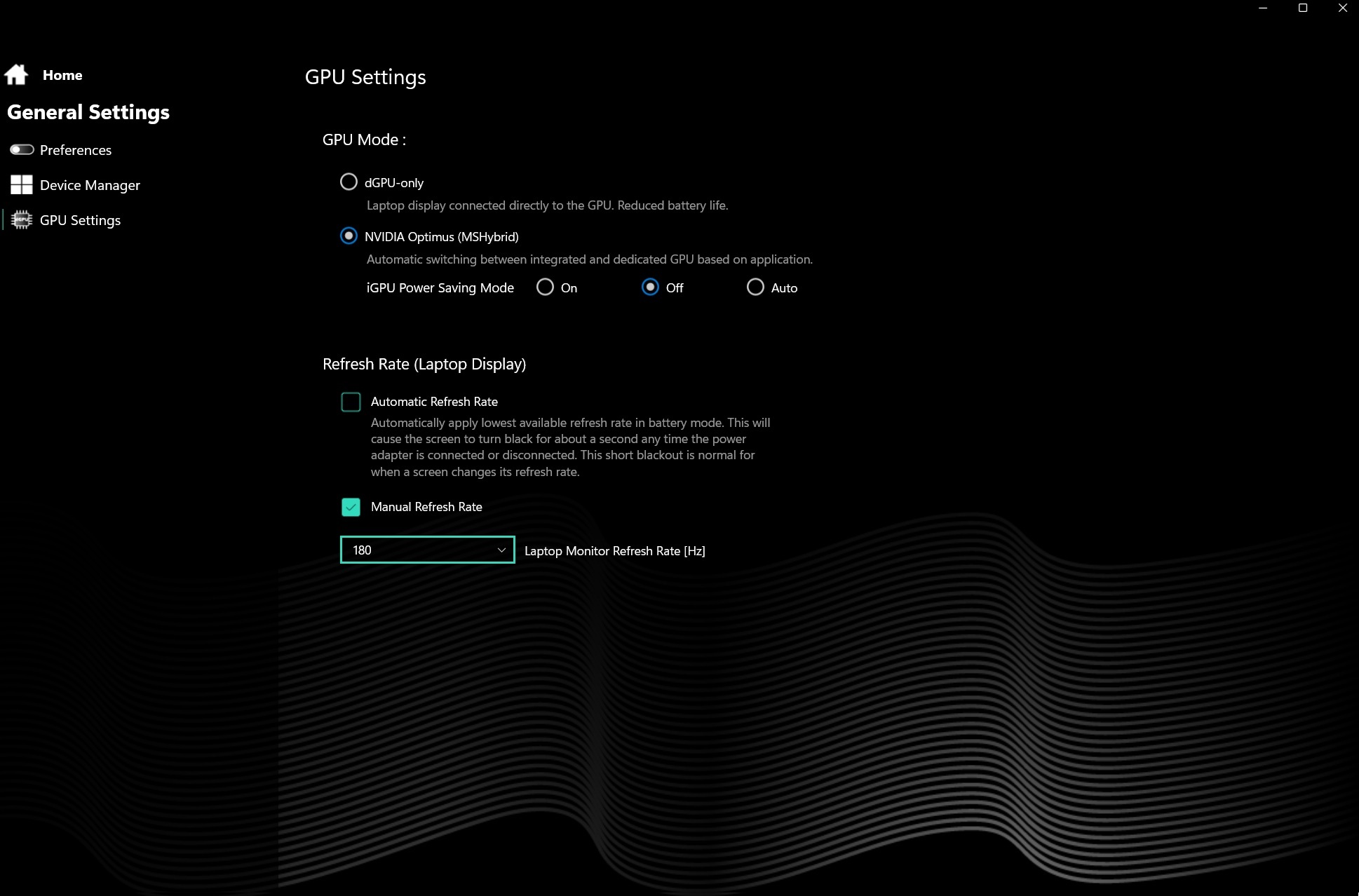Uncheck Manual Refresh Rate checkbox
Screen dimensions: 1359x896
[x=351, y=507]
